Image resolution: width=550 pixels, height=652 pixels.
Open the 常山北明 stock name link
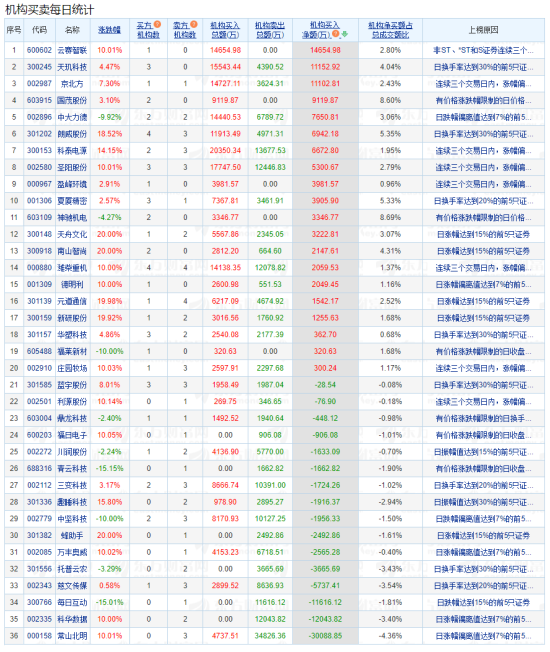point(72,636)
